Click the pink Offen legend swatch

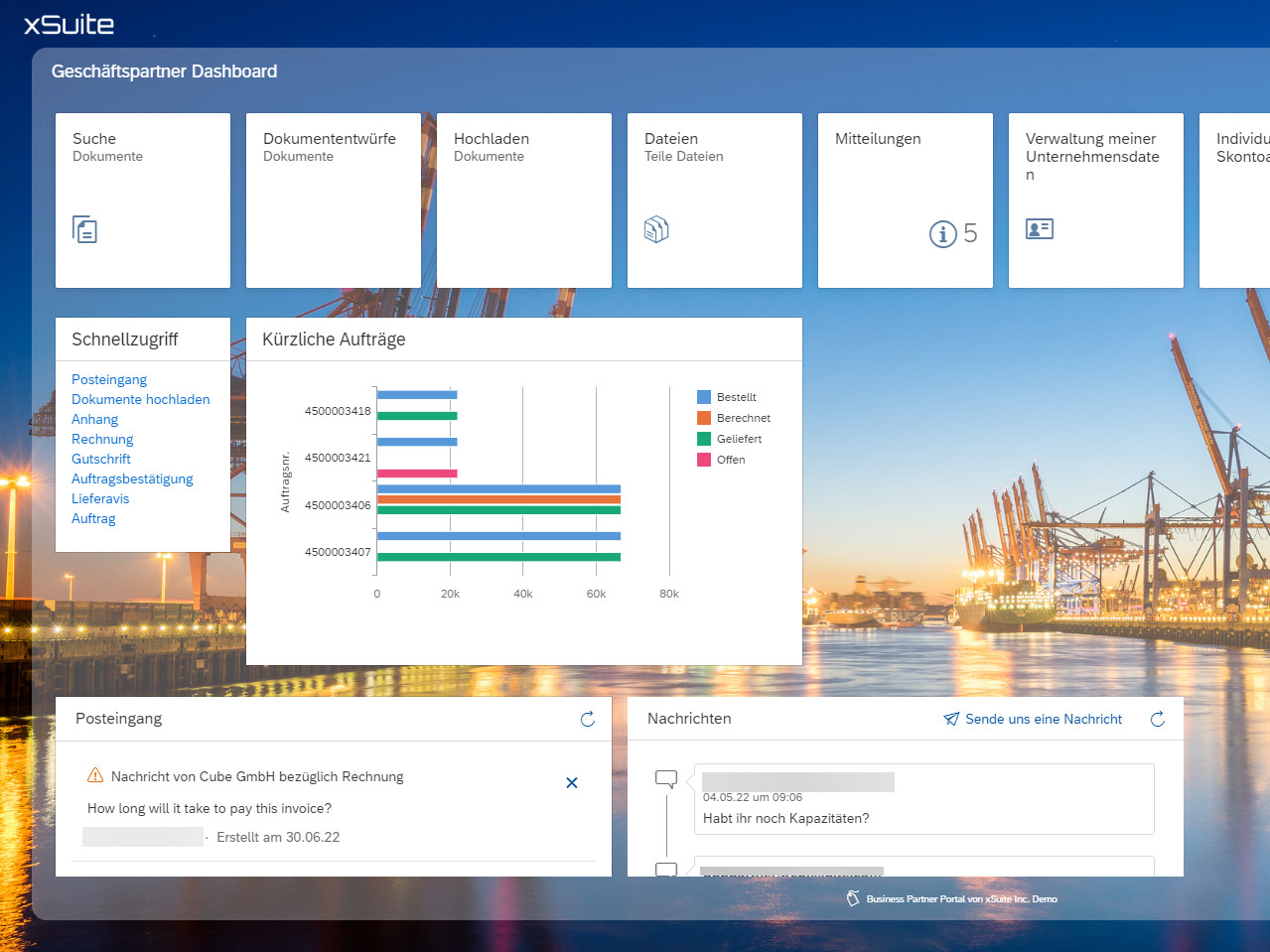click(704, 460)
